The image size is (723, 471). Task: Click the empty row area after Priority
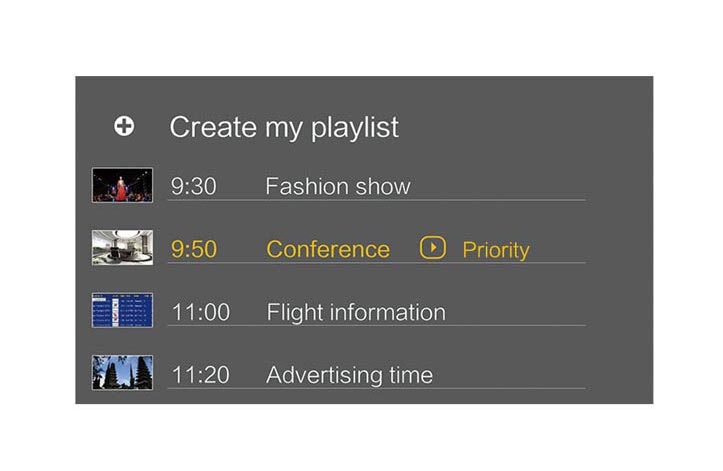pos(558,250)
